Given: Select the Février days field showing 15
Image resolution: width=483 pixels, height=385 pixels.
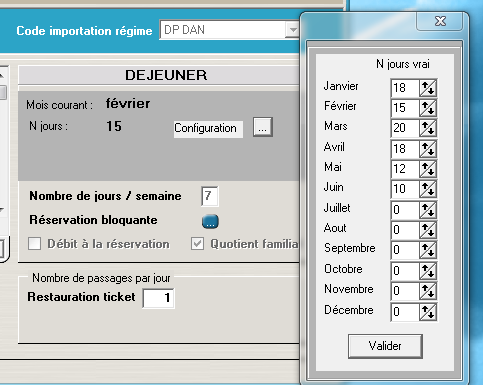Looking at the screenshot, I should pyautogui.click(x=405, y=108).
